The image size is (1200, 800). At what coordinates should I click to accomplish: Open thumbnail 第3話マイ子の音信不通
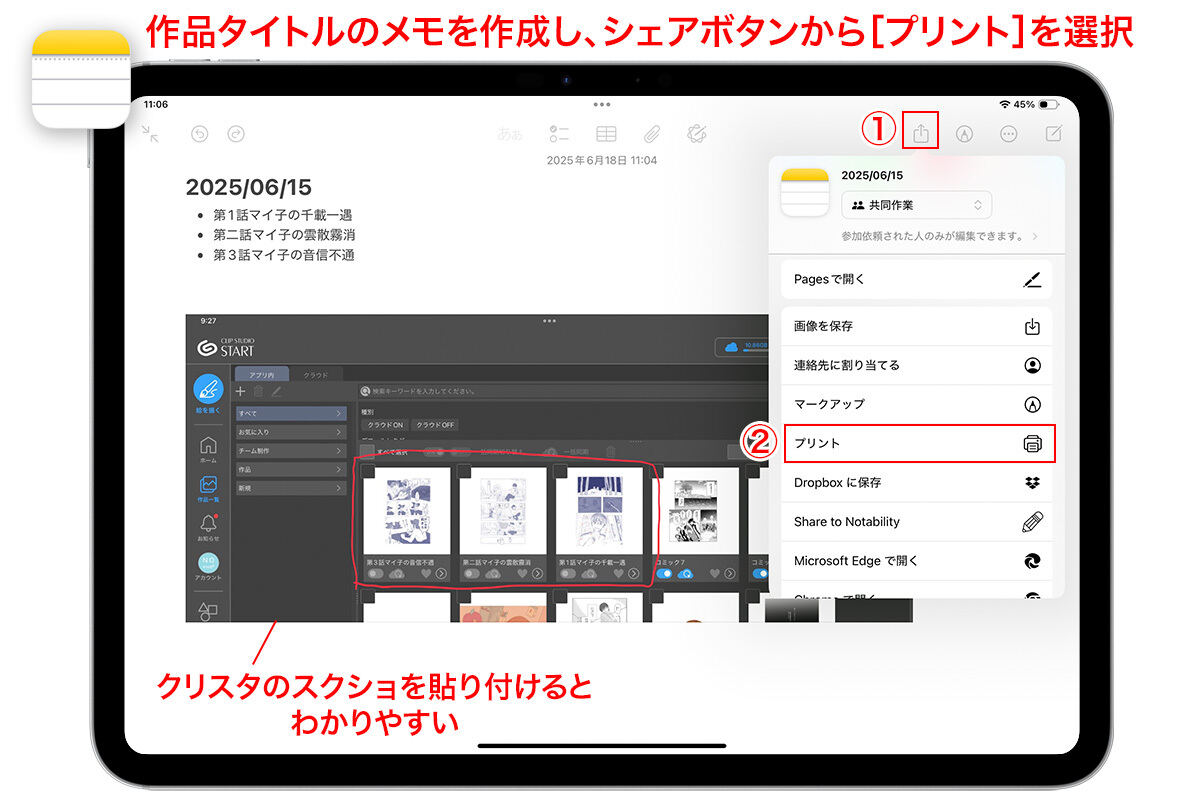coord(405,510)
